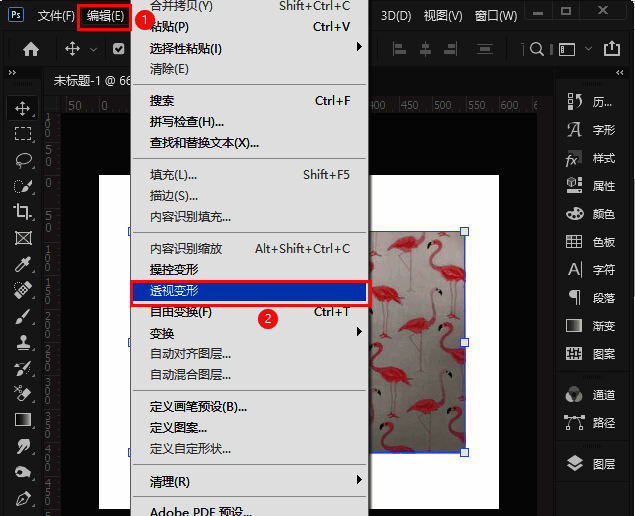Viewport: 635px width, 516px height.
Task: Select the History Brush tool
Action: 23,368
